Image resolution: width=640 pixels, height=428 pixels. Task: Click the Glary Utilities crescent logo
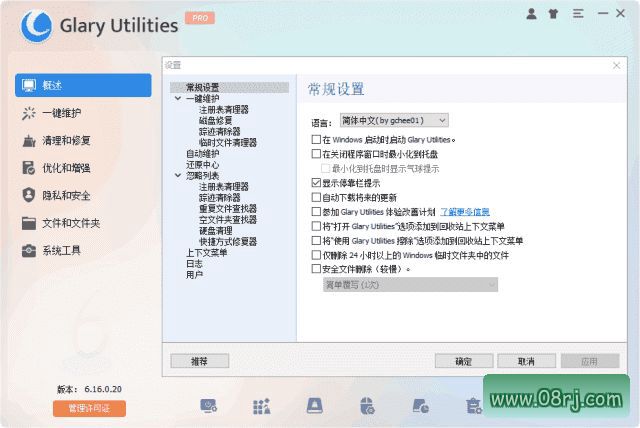point(37,27)
